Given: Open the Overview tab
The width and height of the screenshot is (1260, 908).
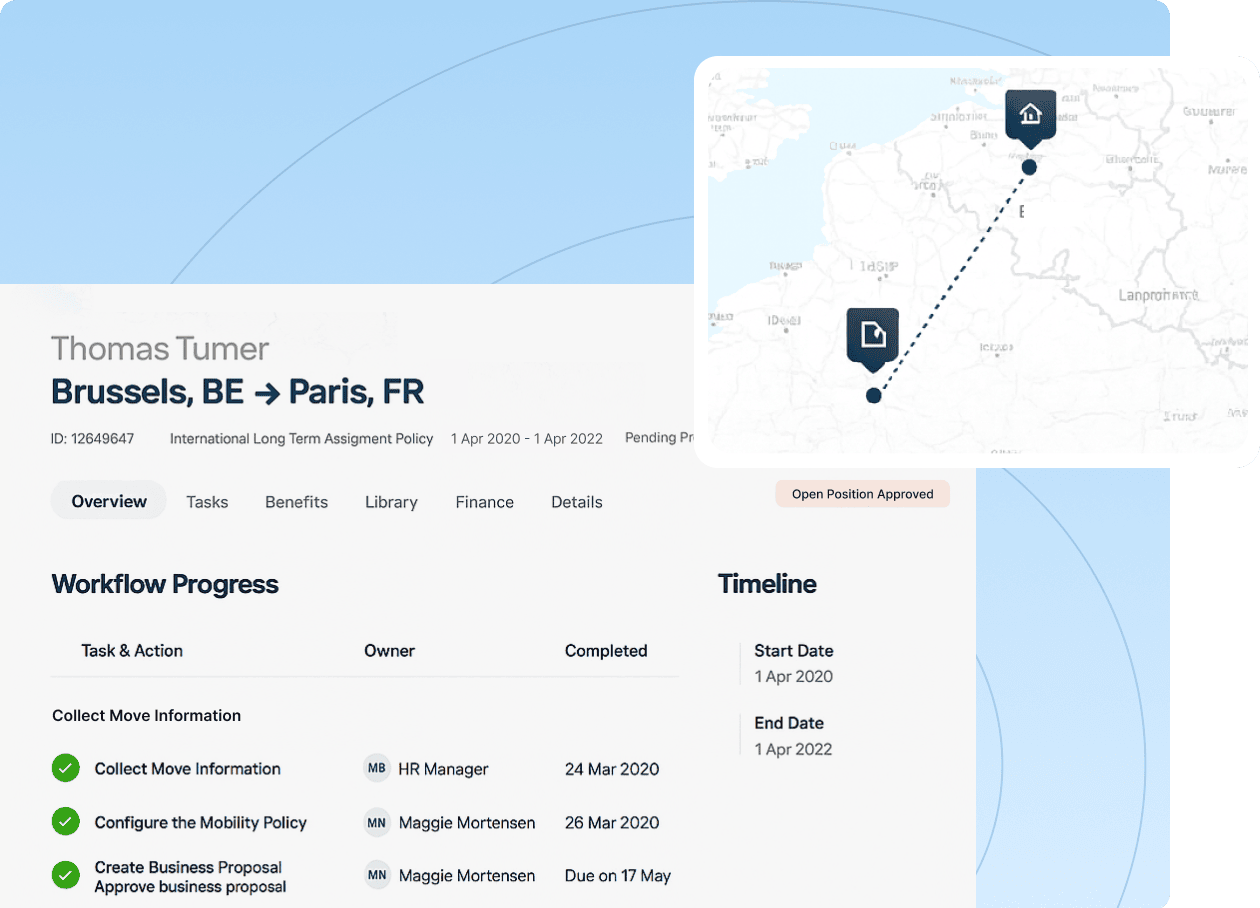Looking at the screenshot, I should point(109,502).
